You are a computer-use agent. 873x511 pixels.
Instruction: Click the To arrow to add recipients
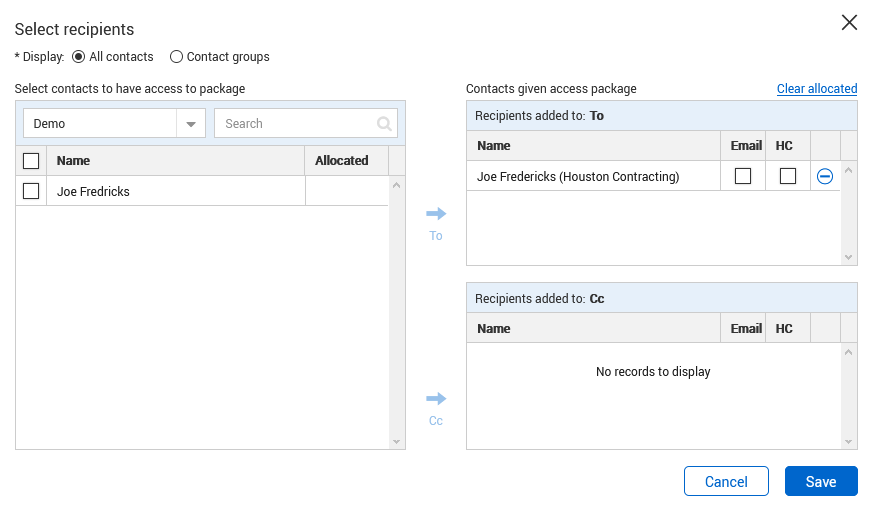[x=436, y=214]
